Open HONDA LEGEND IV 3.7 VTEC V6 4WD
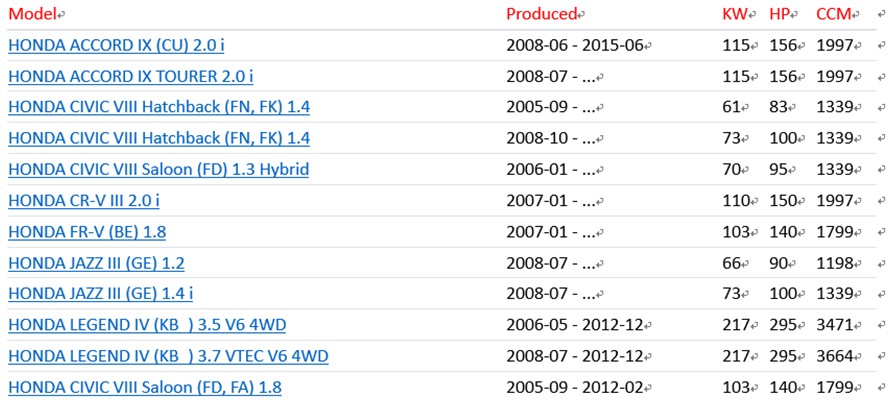889x403 pixels. coord(168,357)
